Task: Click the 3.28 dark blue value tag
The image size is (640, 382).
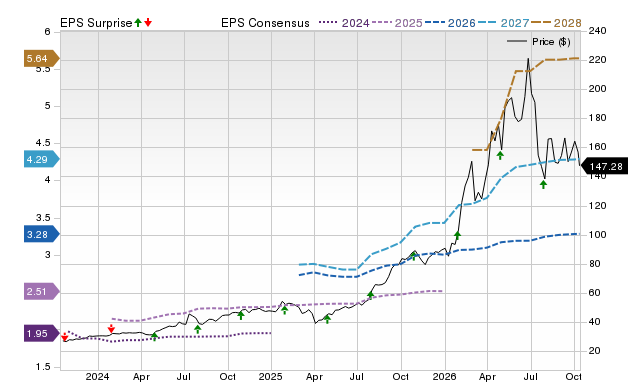Action: tap(41, 234)
